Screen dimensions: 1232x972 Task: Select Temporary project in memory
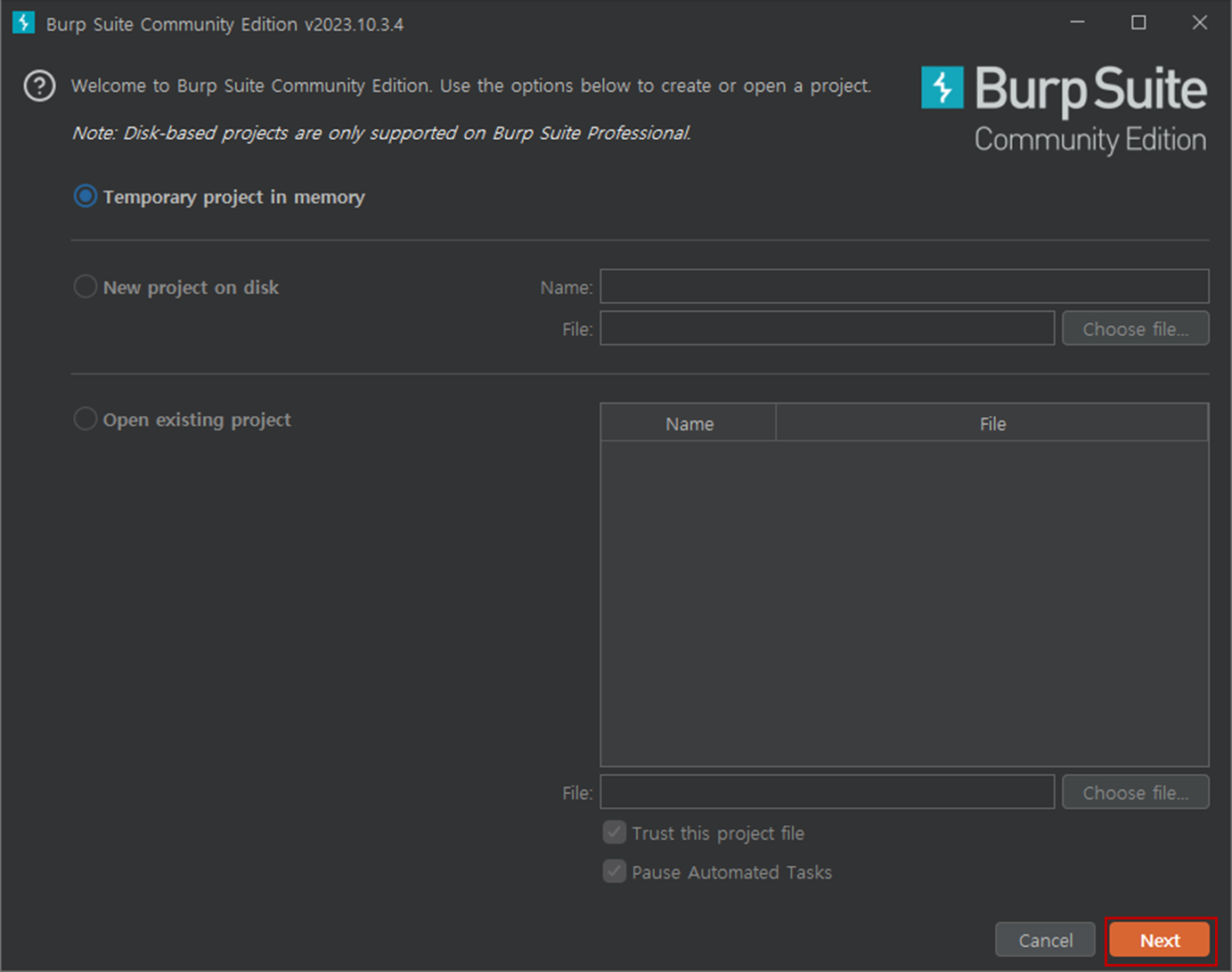coord(86,196)
